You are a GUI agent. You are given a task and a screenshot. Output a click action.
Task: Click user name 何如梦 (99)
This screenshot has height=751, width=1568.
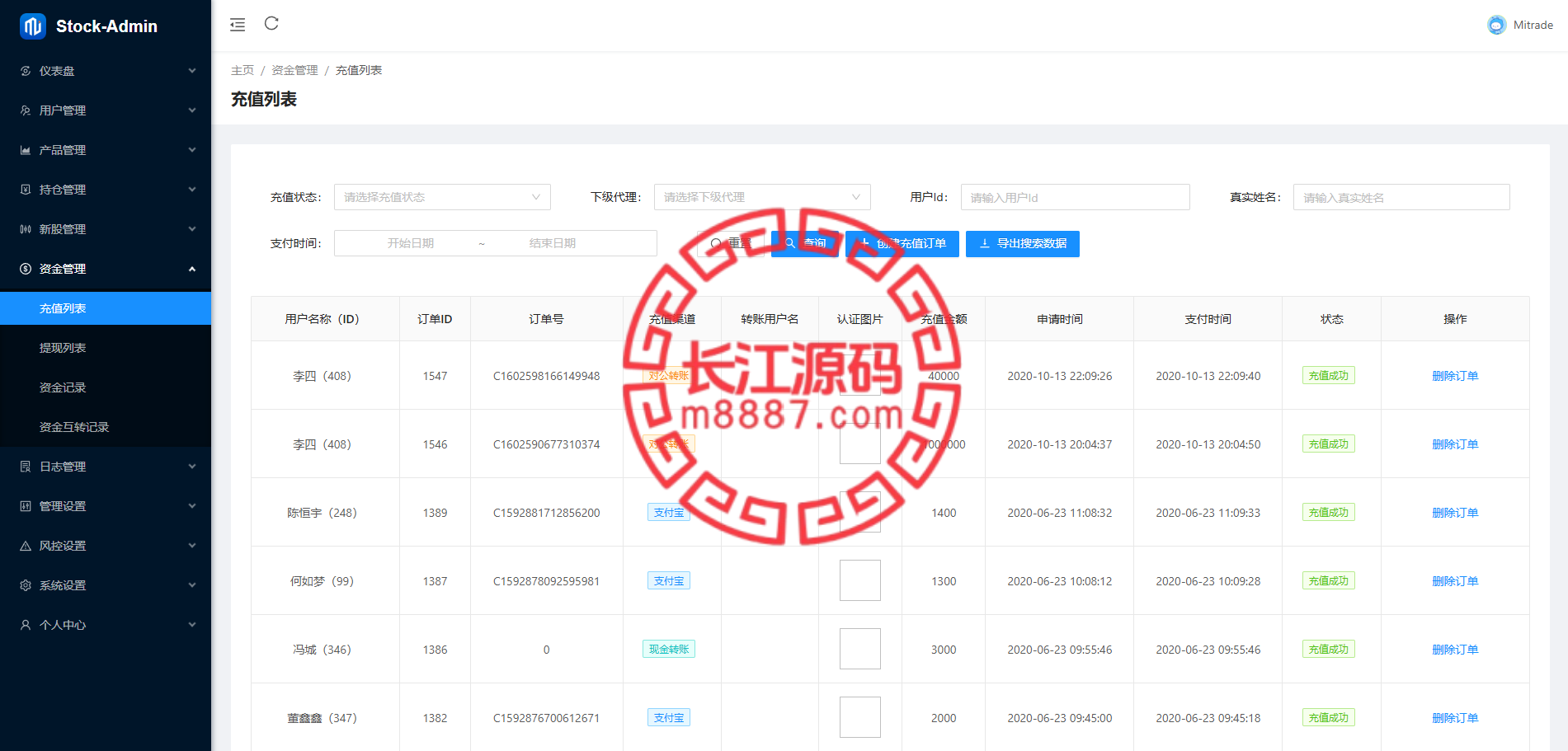322,581
